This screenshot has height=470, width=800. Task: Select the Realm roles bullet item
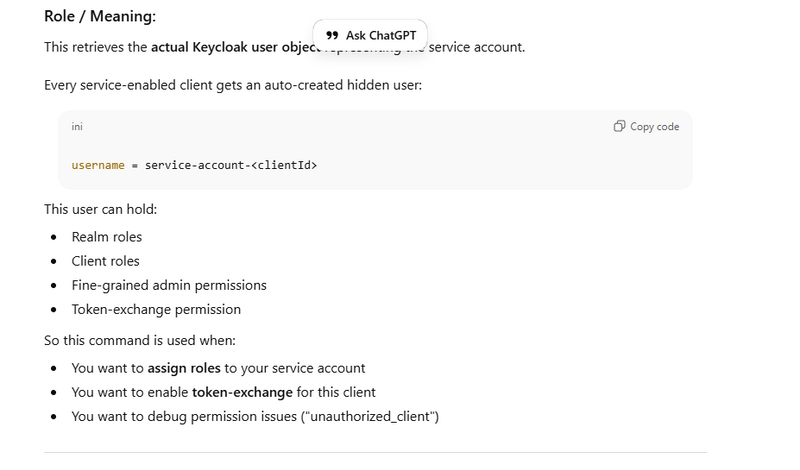tap(107, 237)
